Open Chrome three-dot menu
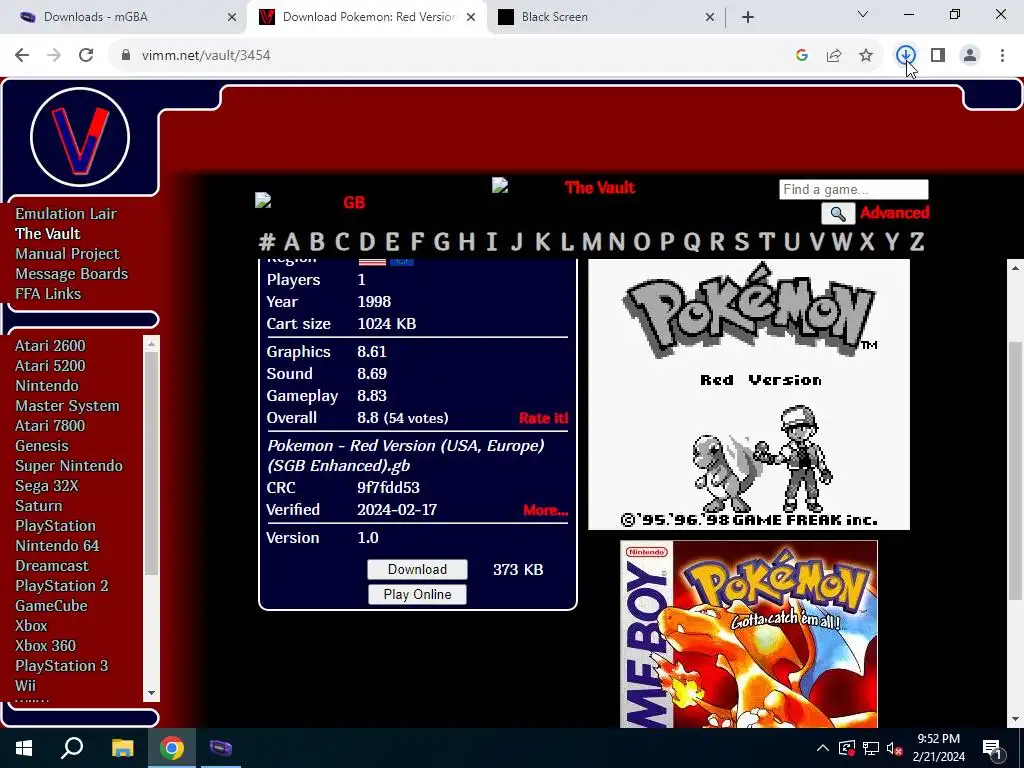 [1002, 56]
